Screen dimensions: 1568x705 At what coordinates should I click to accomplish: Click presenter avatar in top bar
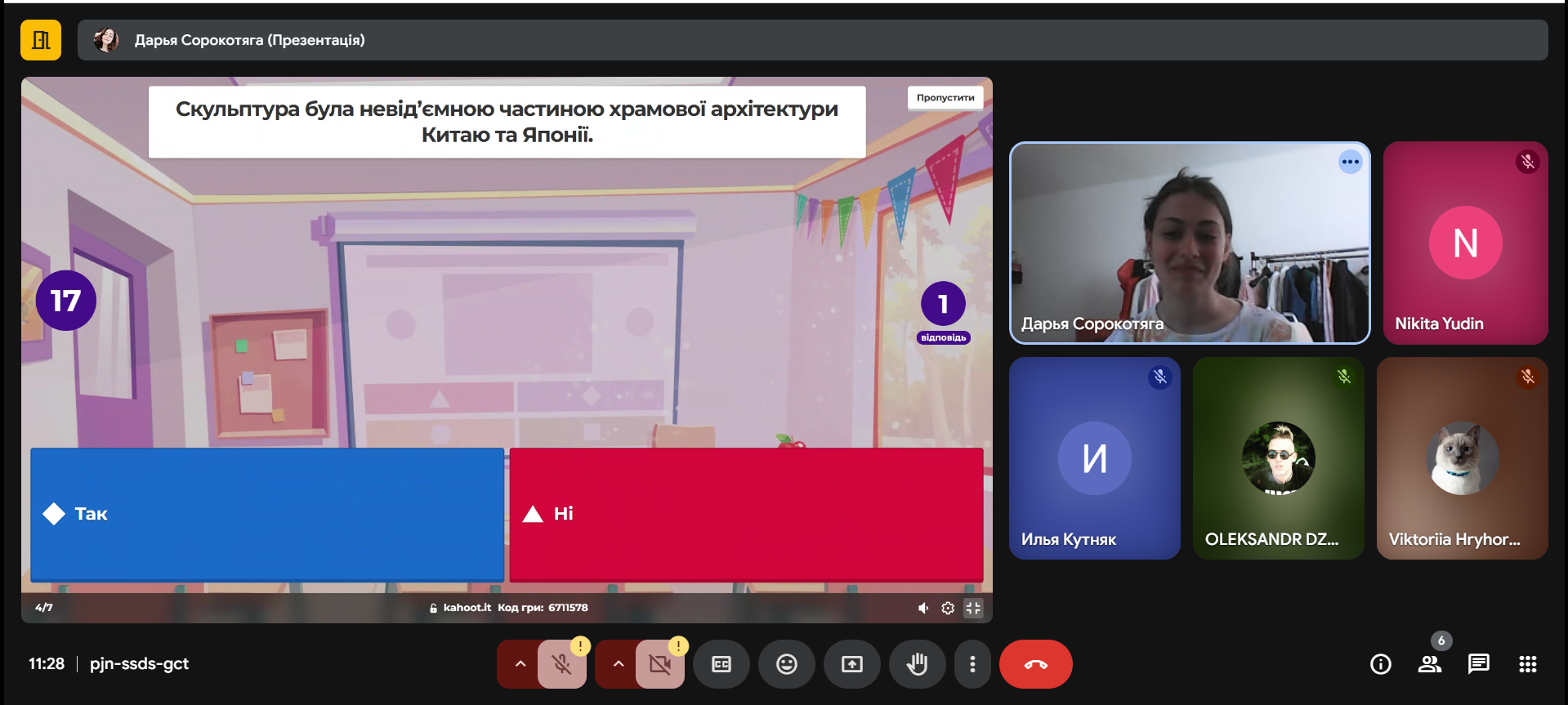point(105,40)
